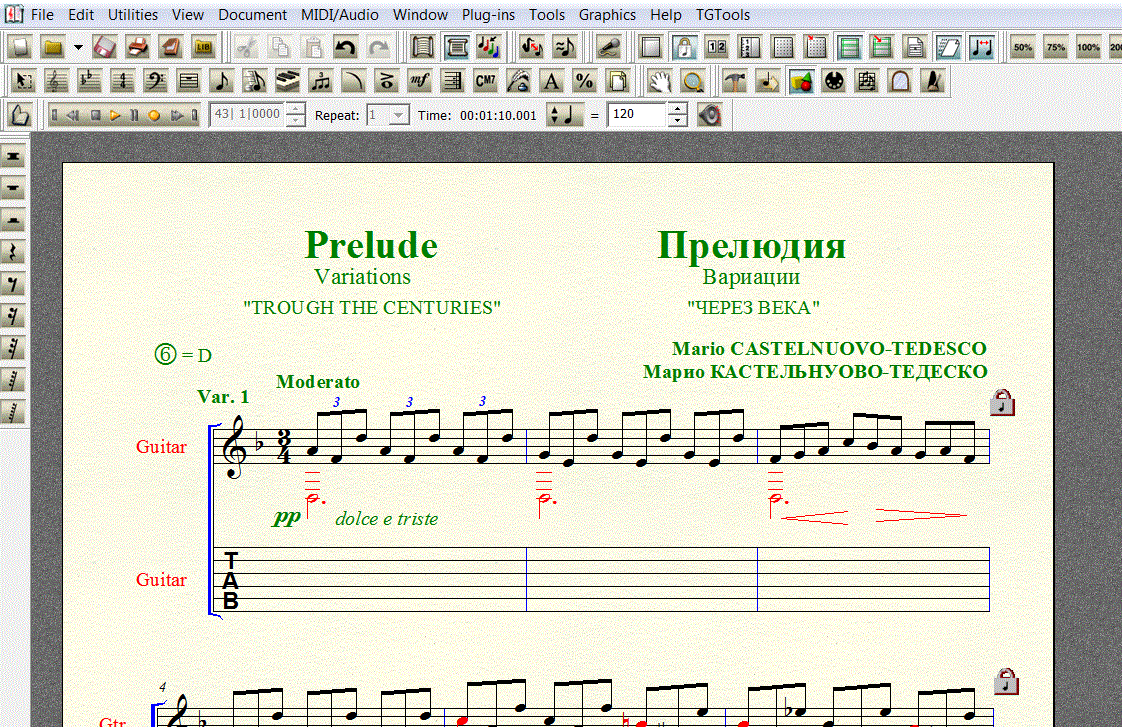Viewport: 1122px width, 727px height.
Task: Select the Clef tool
Action: [x=155, y=81]
